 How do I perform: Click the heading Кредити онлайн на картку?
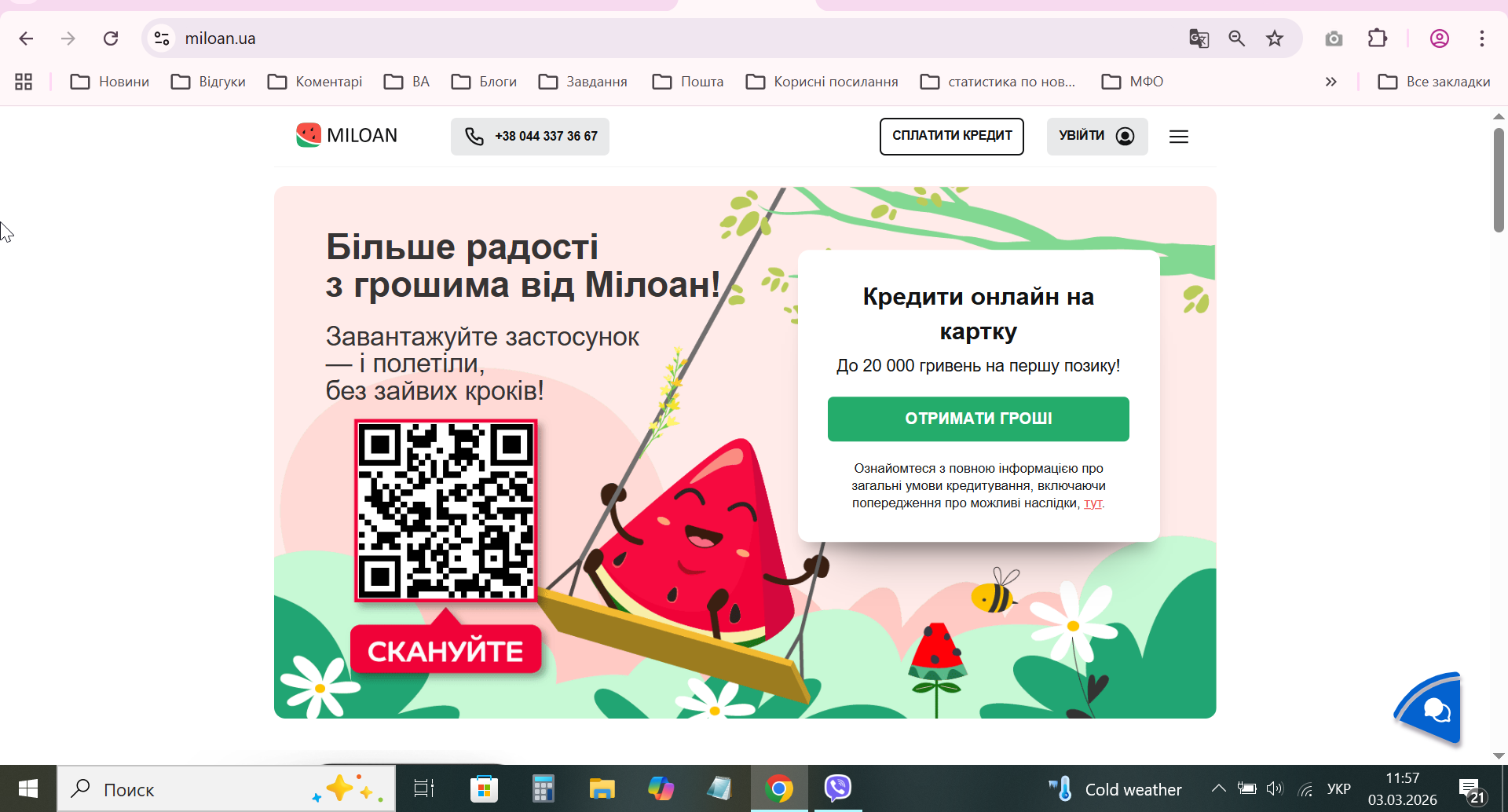(x=979, y=314)
